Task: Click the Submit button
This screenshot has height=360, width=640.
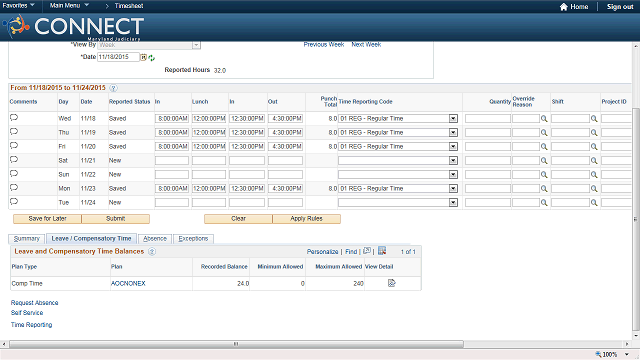Action: tap(116, 219)
